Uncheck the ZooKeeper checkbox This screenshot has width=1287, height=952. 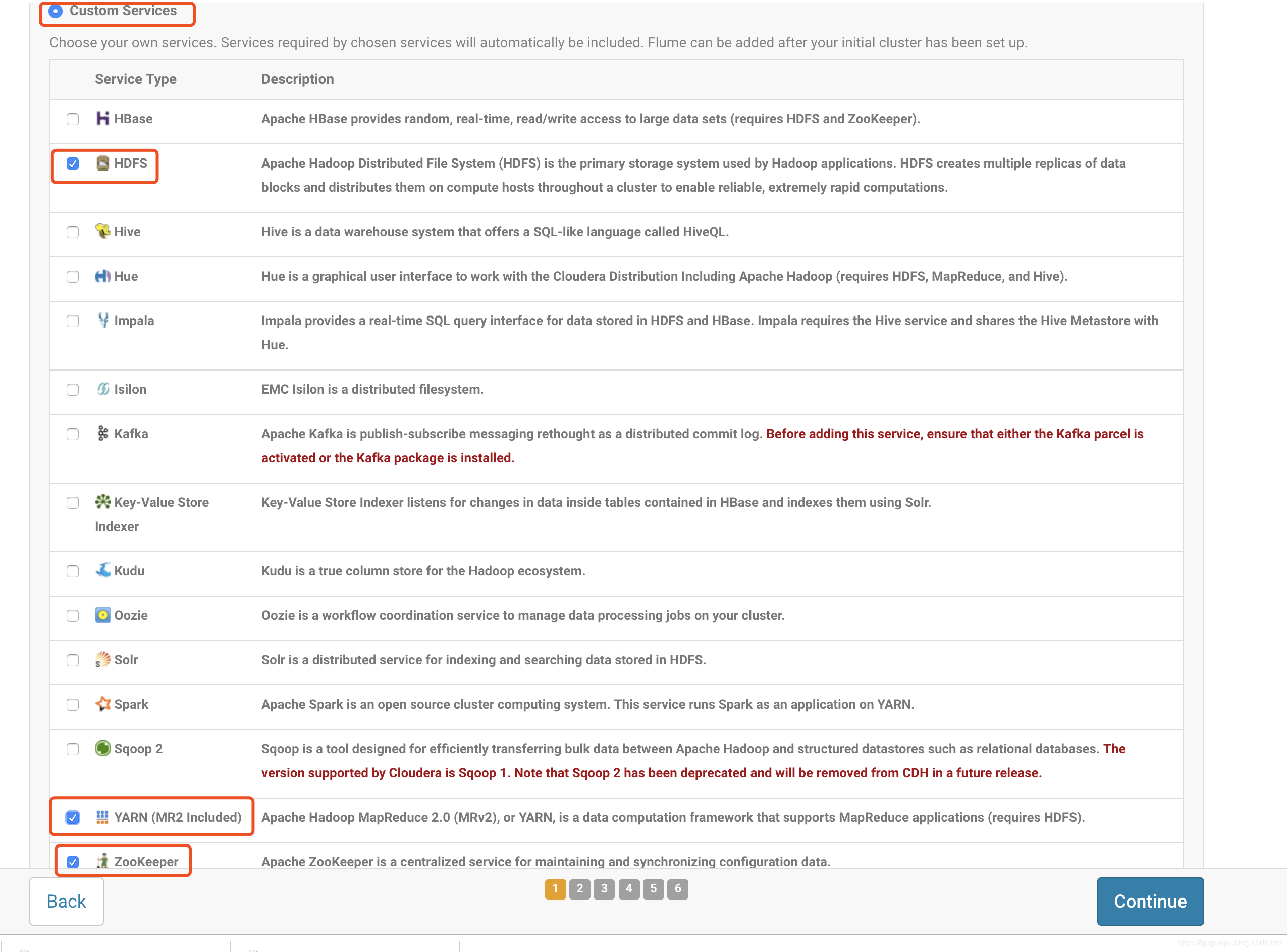click(73, 862)
